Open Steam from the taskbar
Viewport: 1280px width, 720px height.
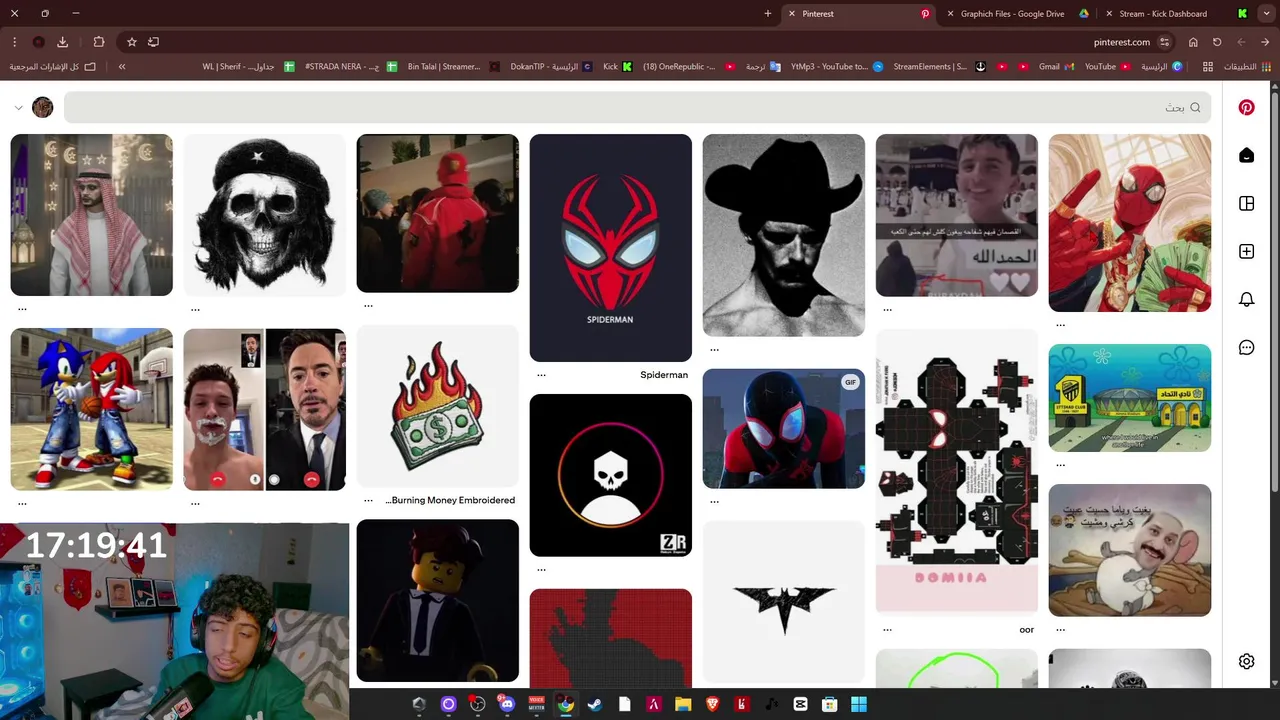coord(594,704)
